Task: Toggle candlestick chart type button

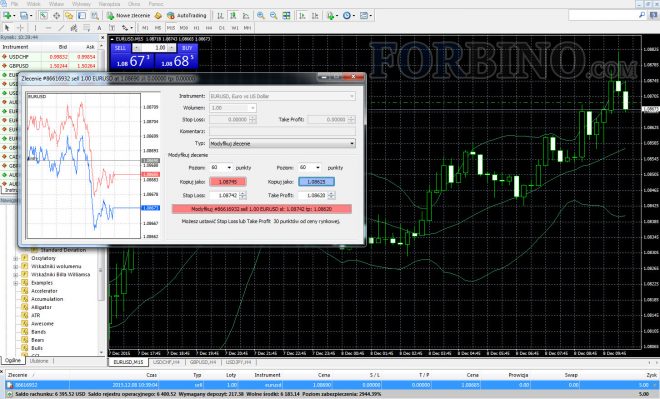Action: (233, 16)
